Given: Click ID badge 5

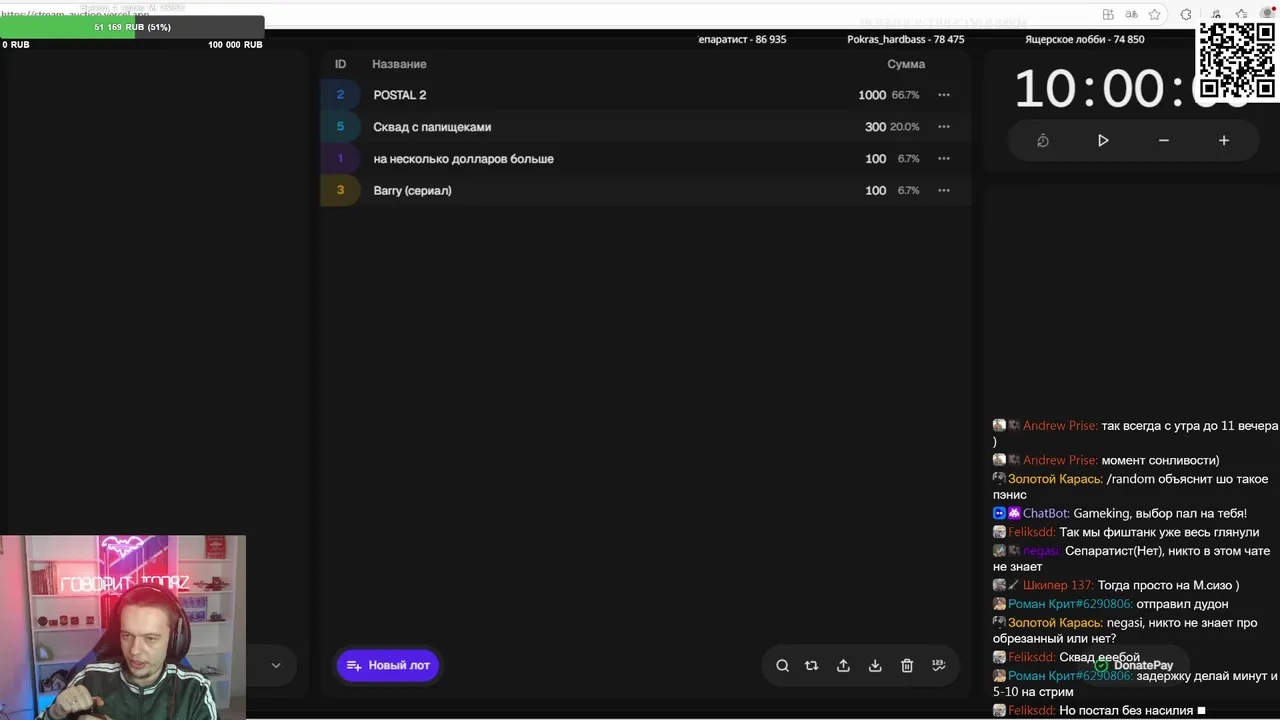Looking at the screenshot, I should pyautogui.click(x=340, y=127).
